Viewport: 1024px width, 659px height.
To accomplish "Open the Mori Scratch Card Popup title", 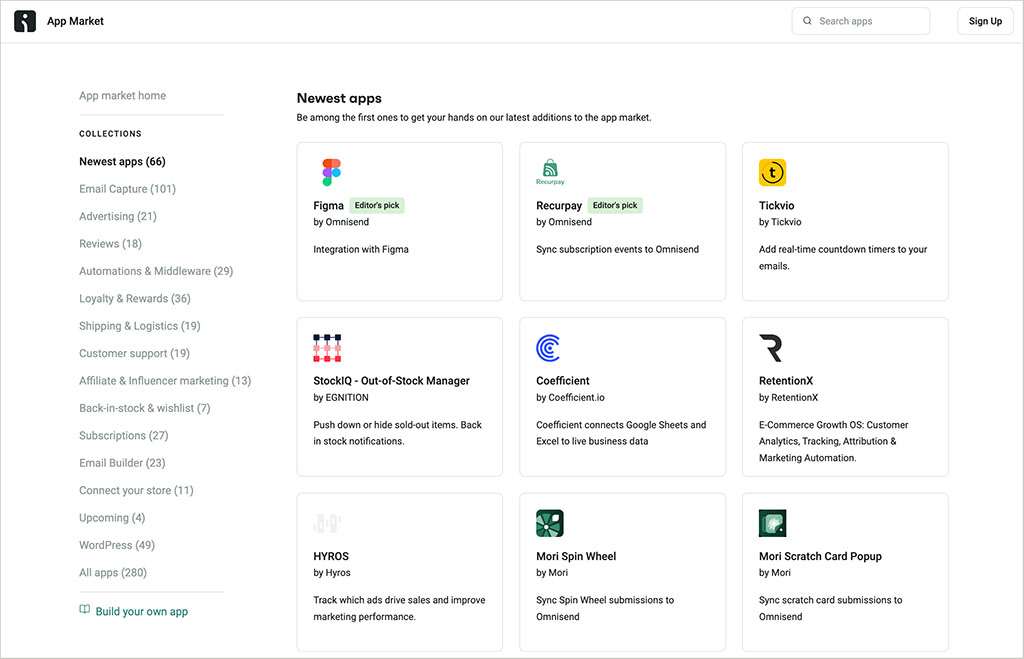I will (820, 556).
